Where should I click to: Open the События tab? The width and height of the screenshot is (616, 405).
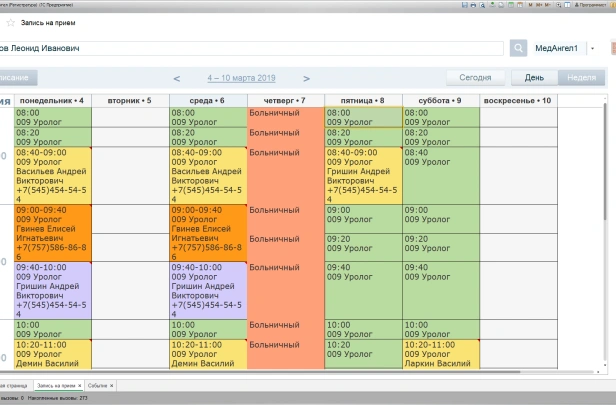[x=97, y=385]
